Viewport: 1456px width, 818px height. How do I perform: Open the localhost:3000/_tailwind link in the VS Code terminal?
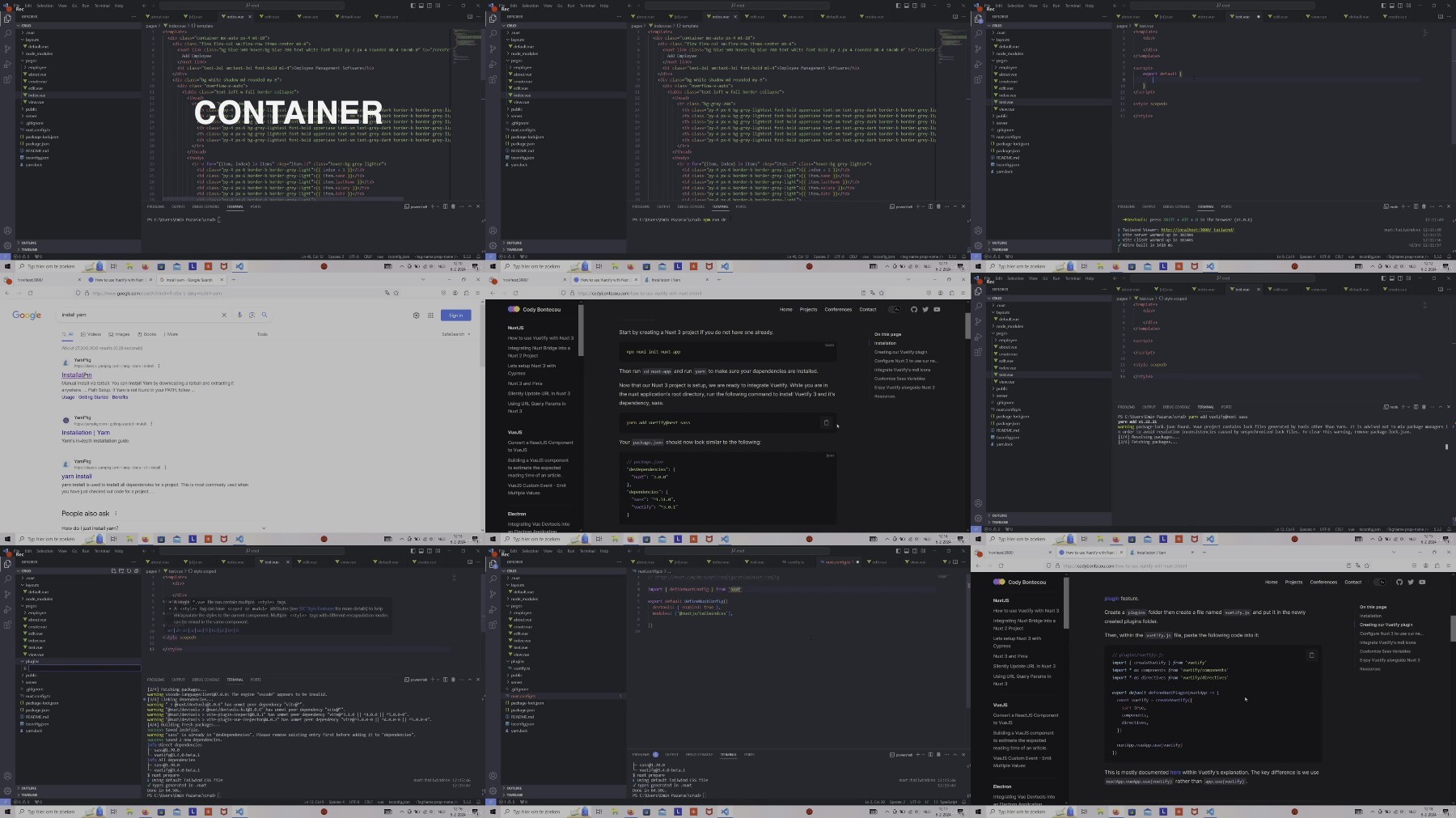[1197, 230]
